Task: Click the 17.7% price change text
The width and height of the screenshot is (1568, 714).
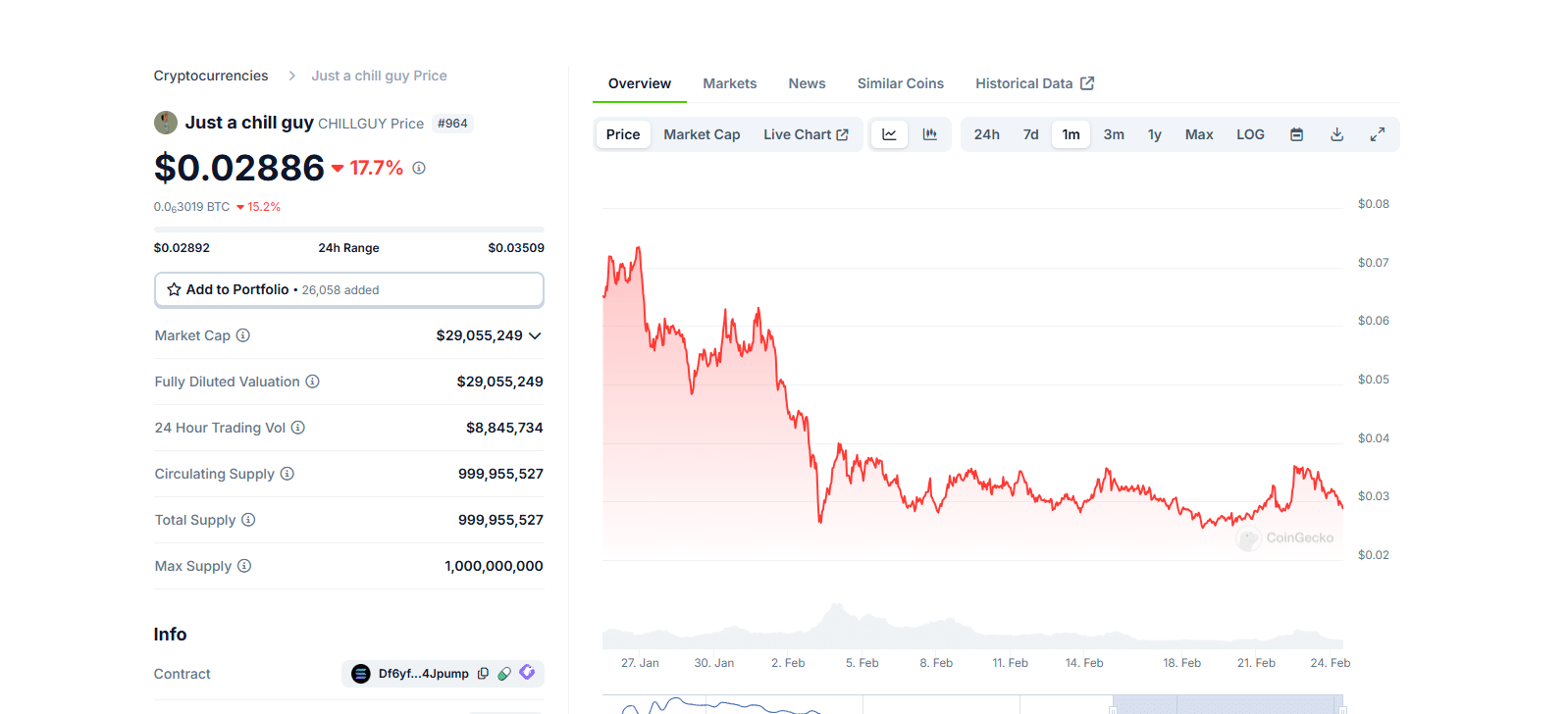Action: click(377, 168)
